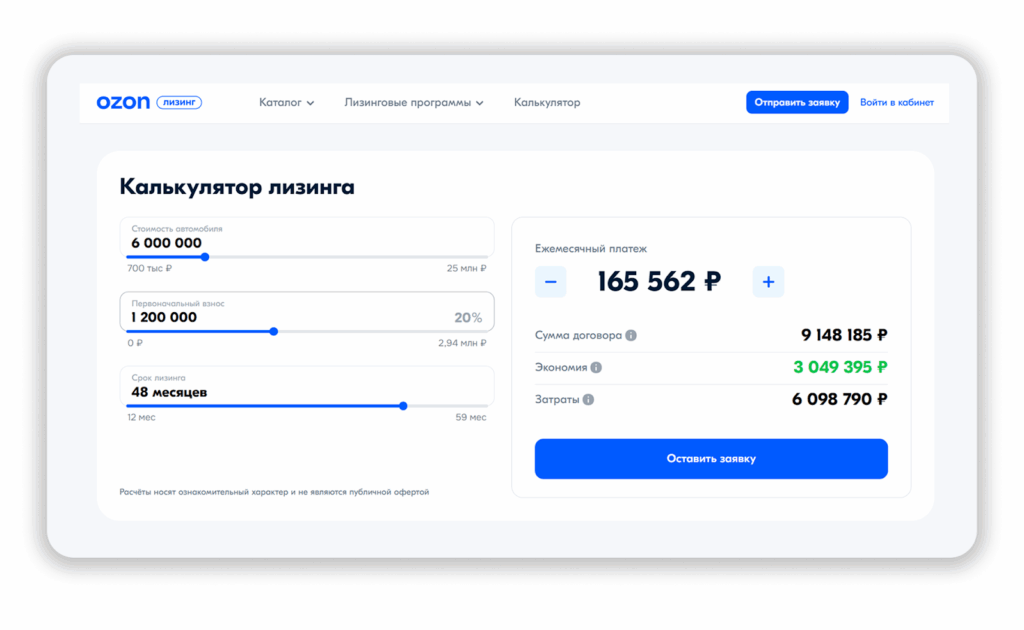Click the info icon next to Сумма договора
Screen dimensions: 1024x630
click(631, 336)
